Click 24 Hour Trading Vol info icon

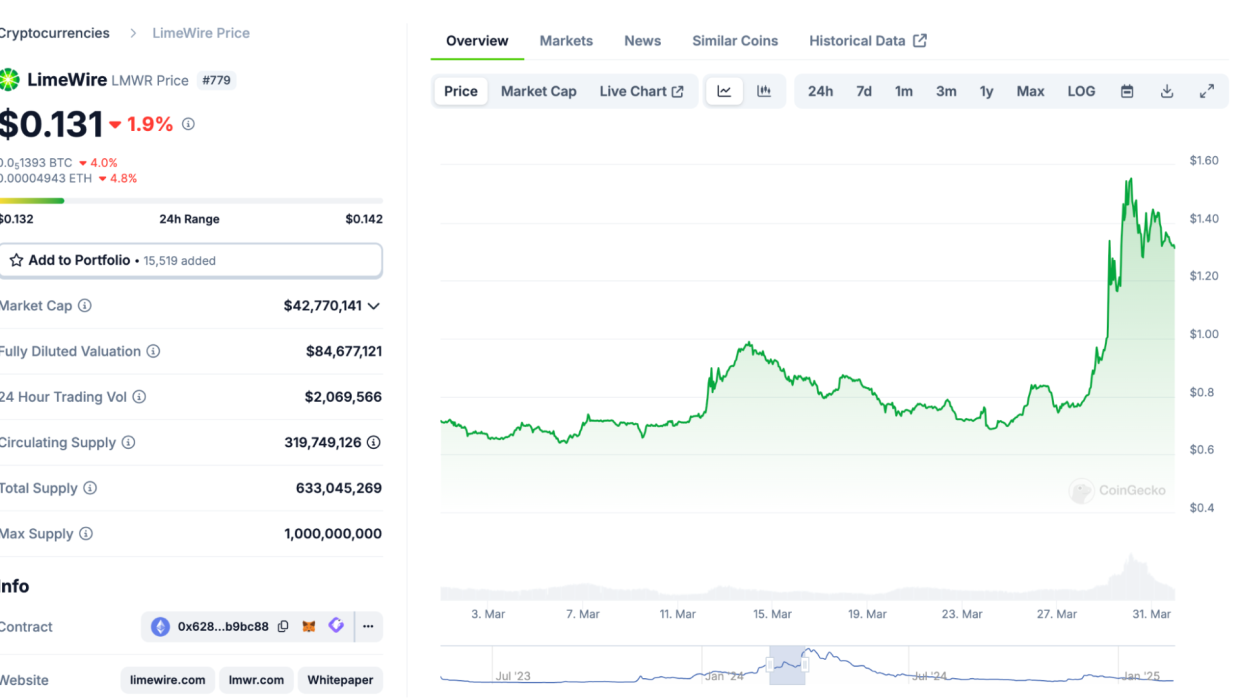[x=139, y=397]
